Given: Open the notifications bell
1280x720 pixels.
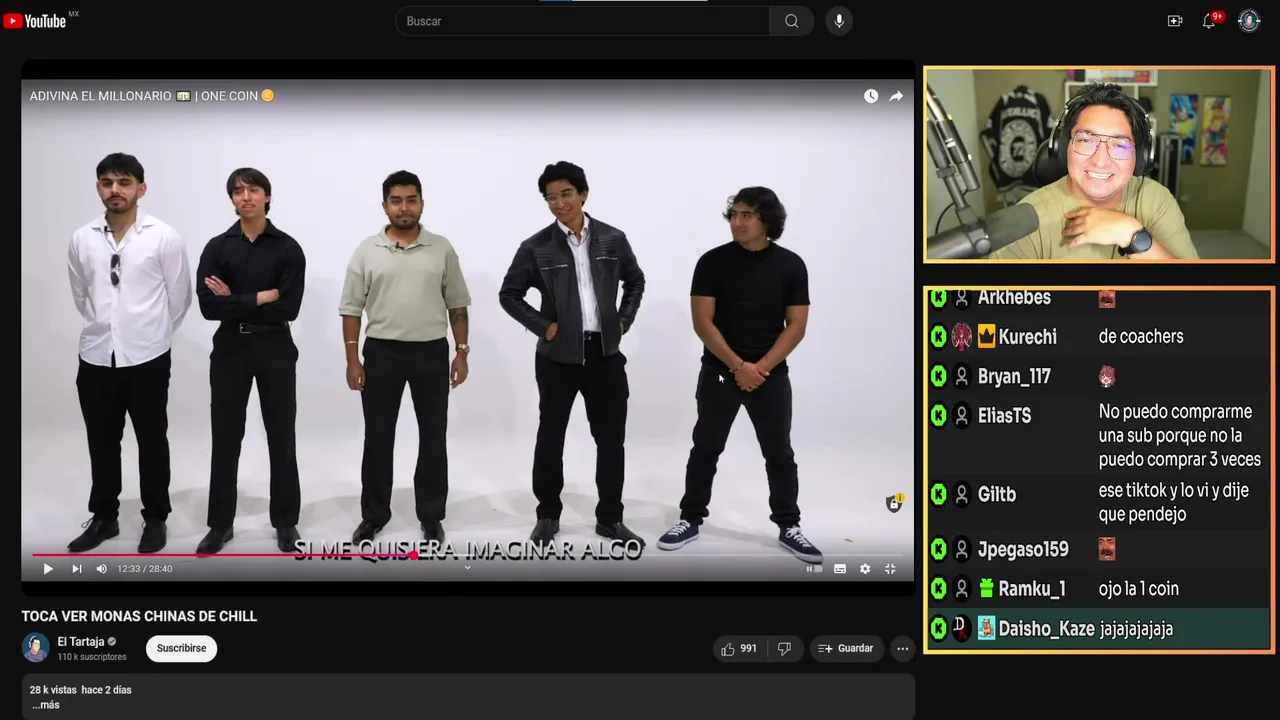Looking at the screenshot, I should pyautogui.click(x=1209, y=21).
